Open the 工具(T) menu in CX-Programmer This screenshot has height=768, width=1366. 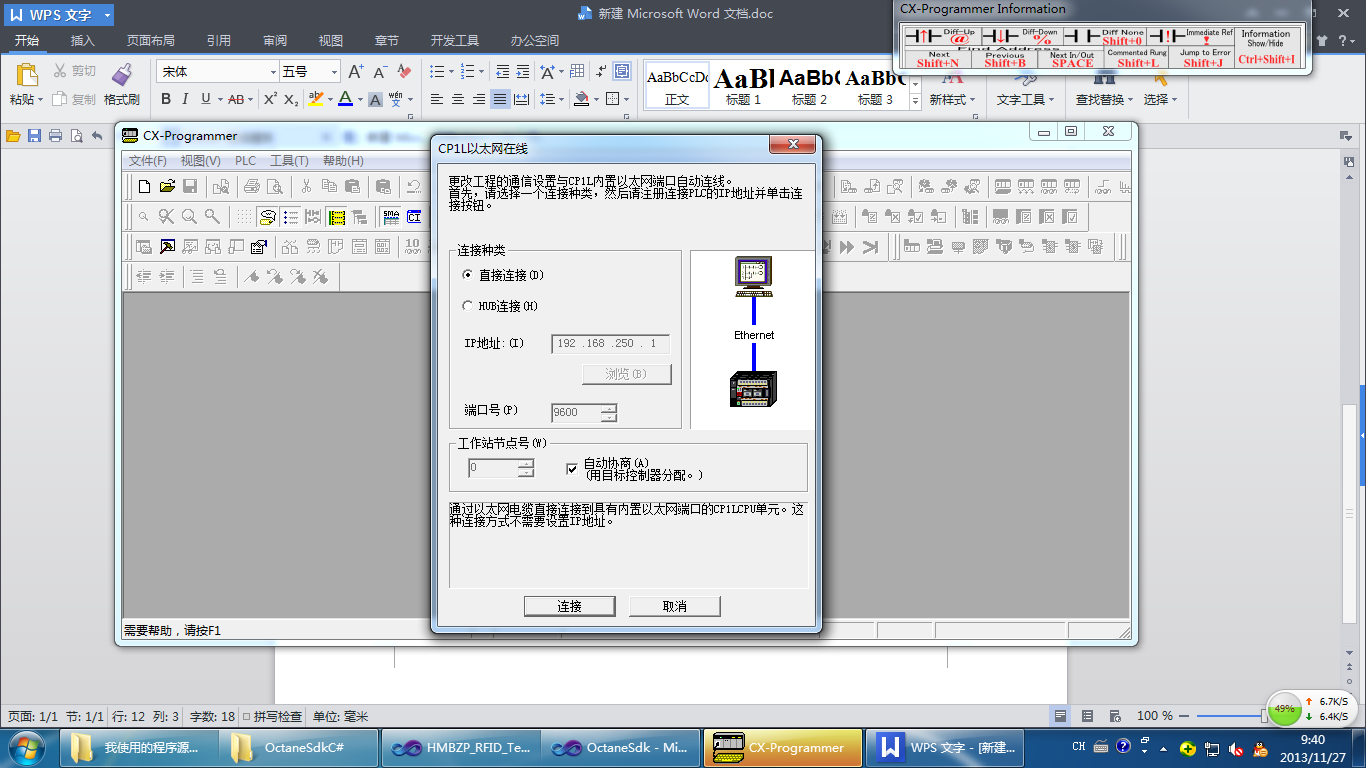point(289,161)
